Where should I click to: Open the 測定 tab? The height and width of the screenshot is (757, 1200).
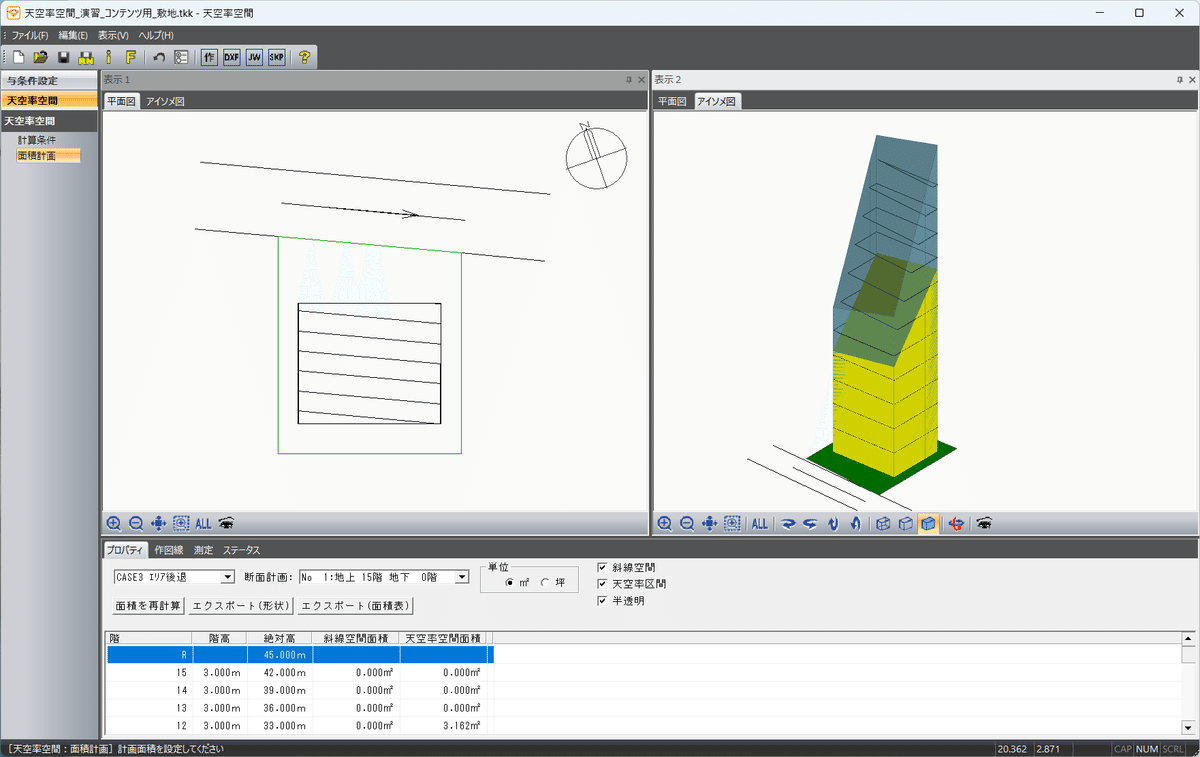pos(203,550)
